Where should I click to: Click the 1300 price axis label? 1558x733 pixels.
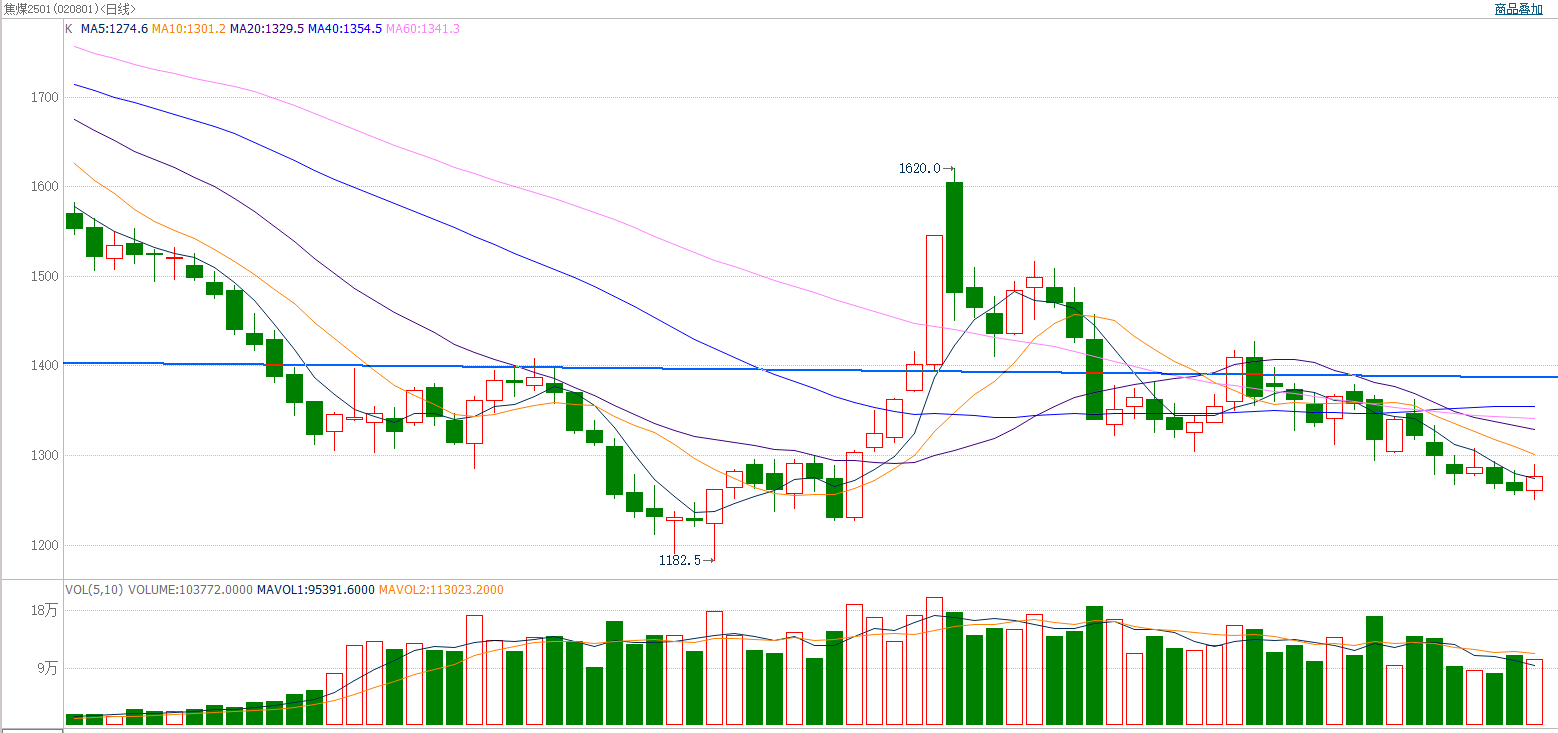coord(46,456)
